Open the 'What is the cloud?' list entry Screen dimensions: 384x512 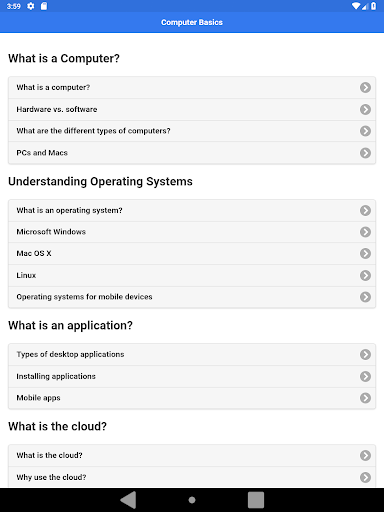point(192,455)
